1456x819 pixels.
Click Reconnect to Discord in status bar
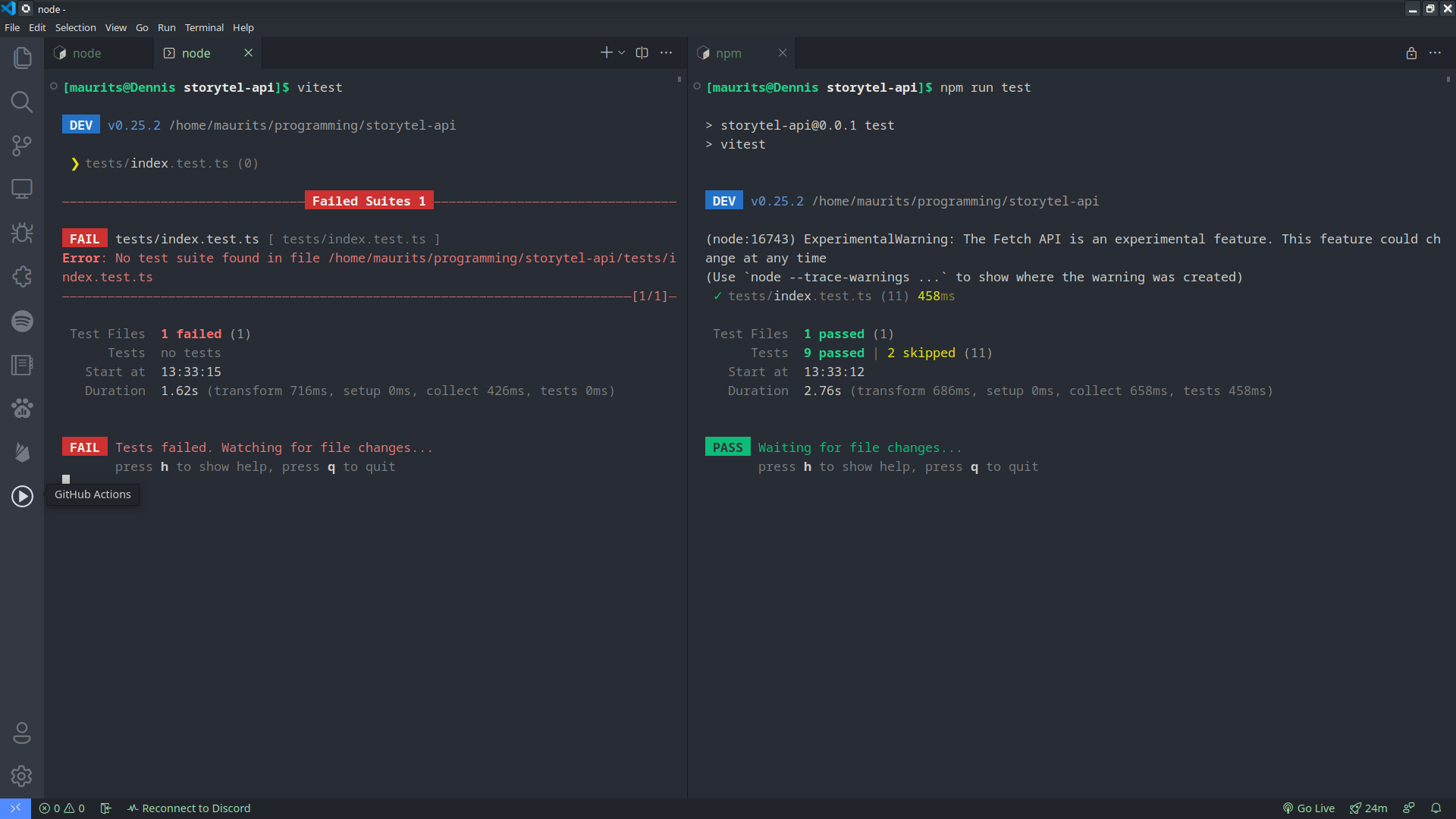pos(189,808)
